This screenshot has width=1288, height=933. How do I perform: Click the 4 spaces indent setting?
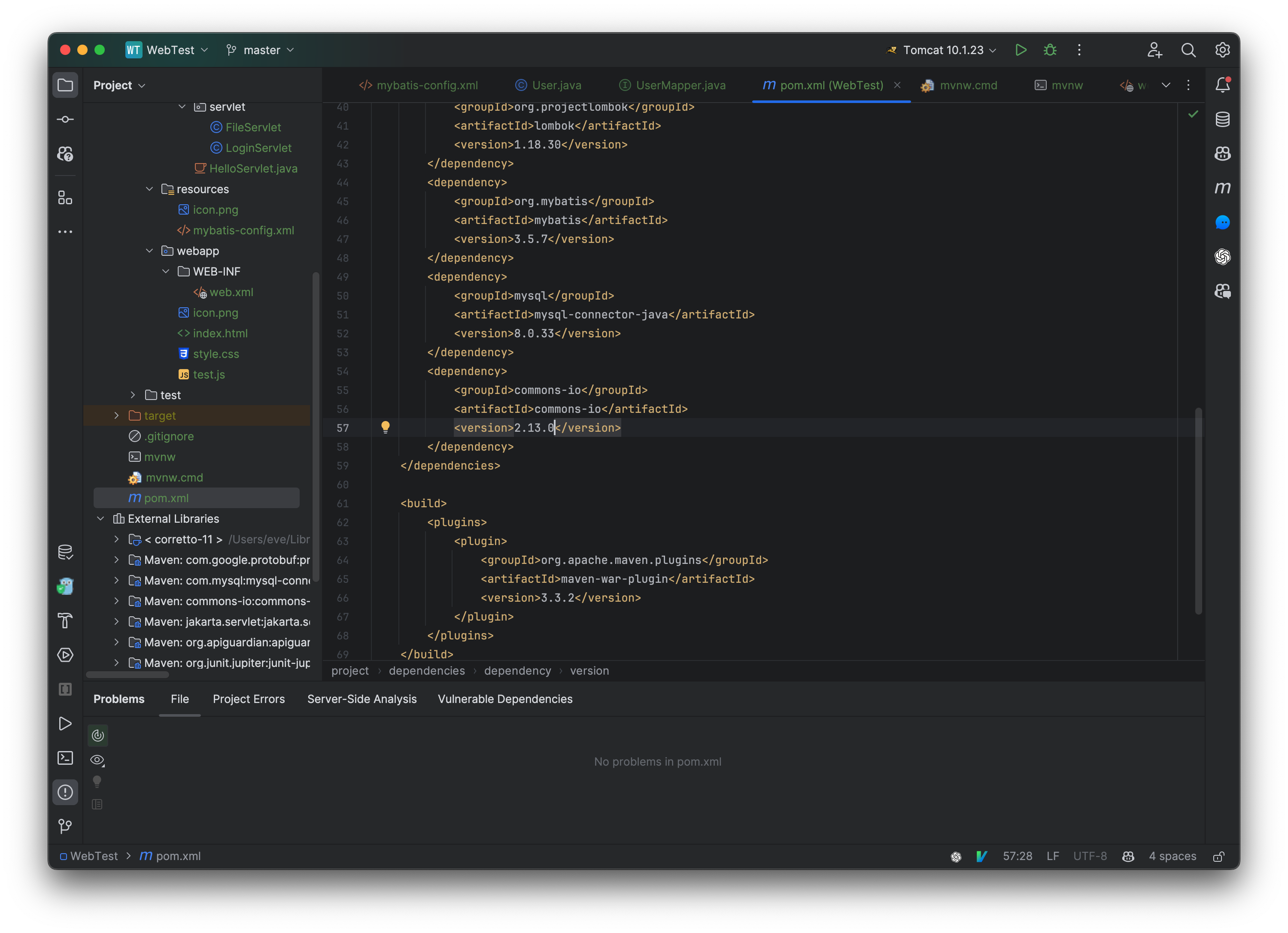(1172, 856)
